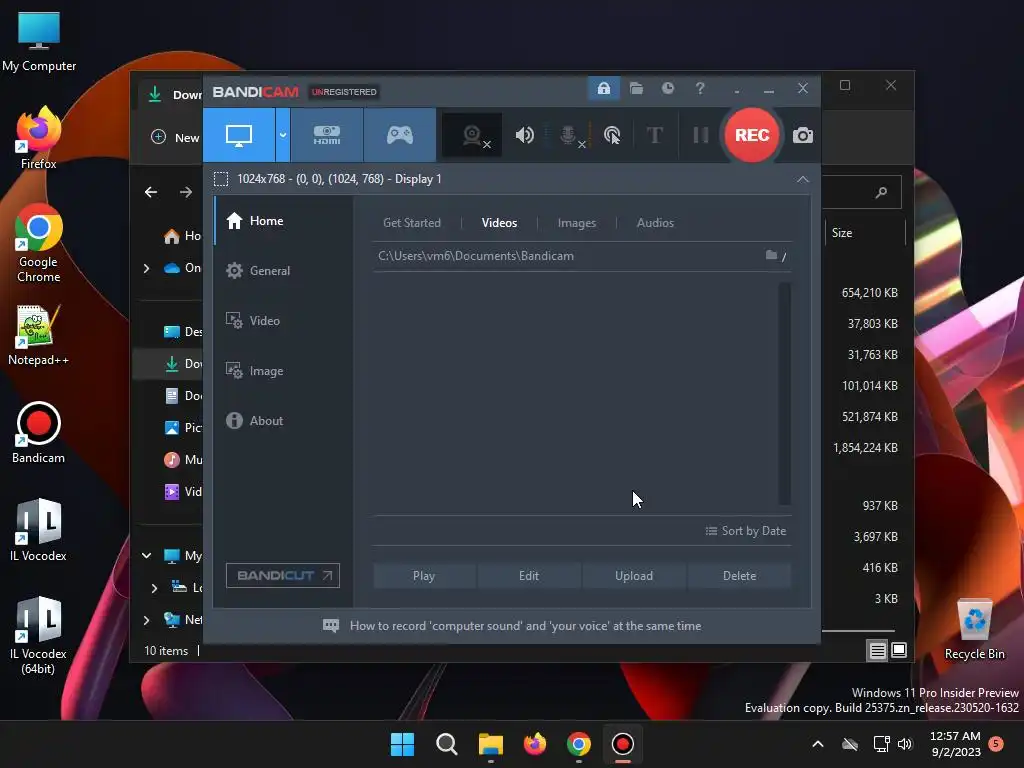Screen dimensions: 1024x768
Task: Open notifications badge in taskbar
Action: click(x=996, y=744)
